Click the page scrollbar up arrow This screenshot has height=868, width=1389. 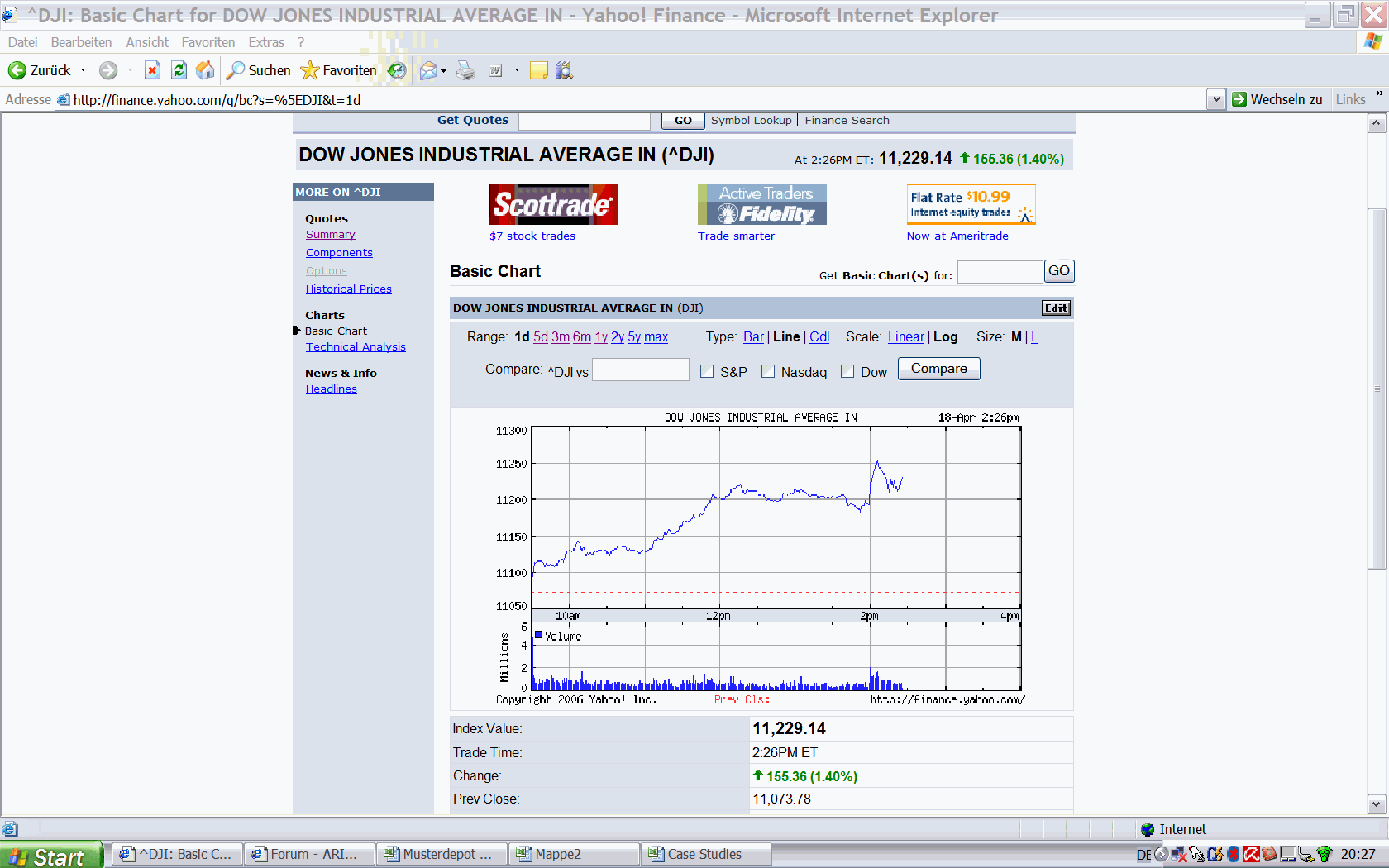pyautogui.click(x=1377, y=123)
